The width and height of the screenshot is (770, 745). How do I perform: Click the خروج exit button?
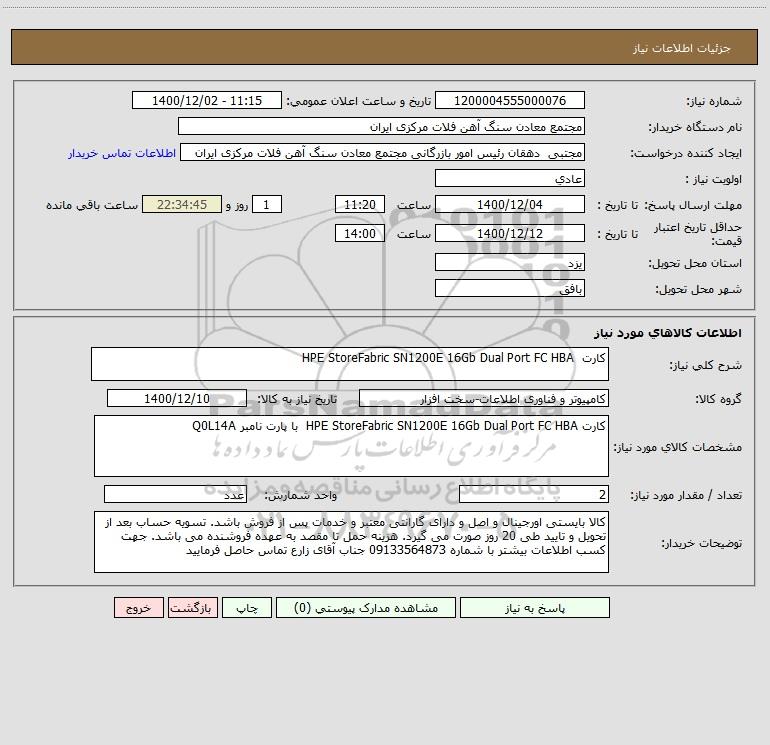pos(138,607)
